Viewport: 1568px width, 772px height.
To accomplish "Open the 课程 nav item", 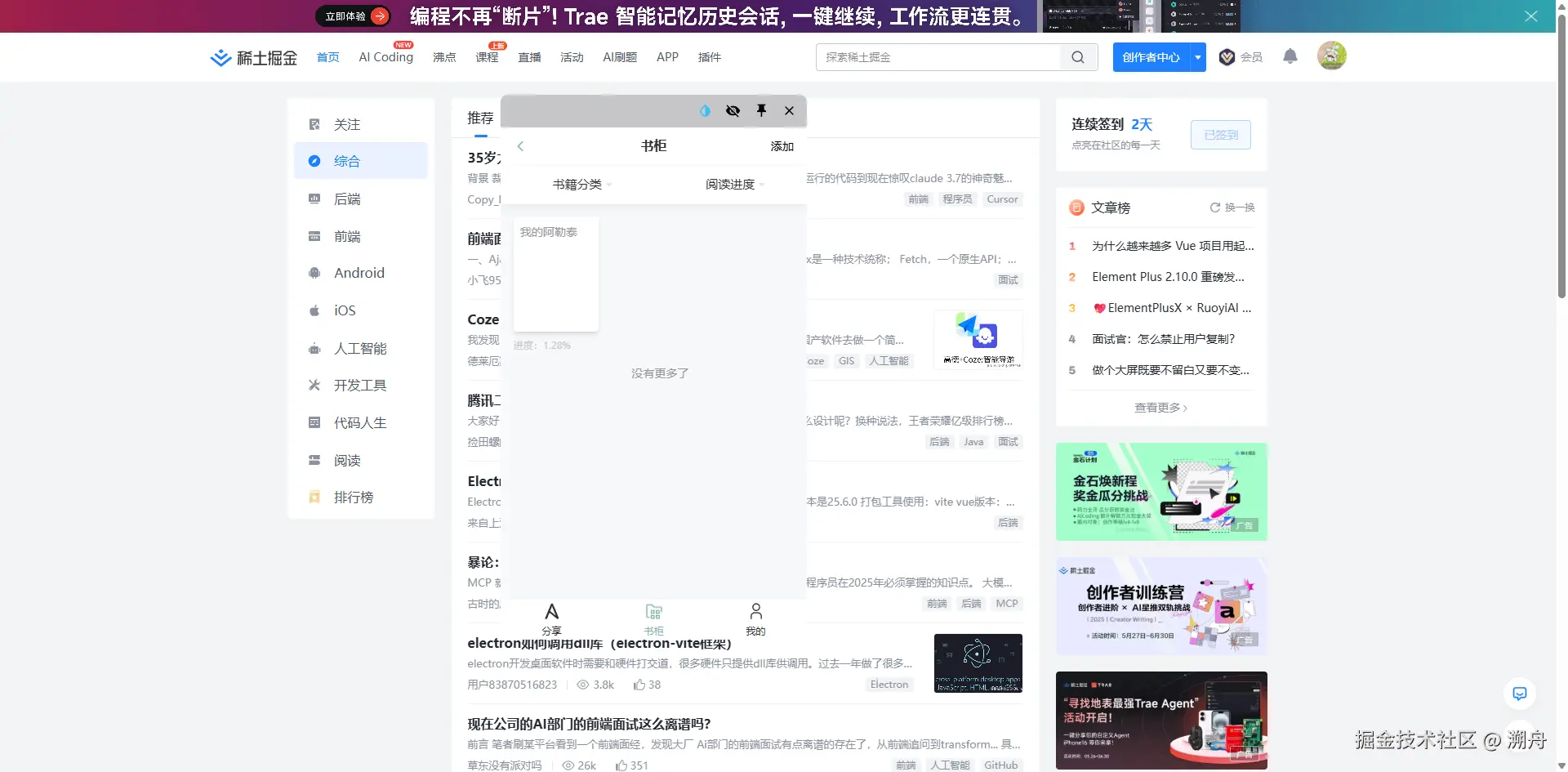I will pyautogui.click(x=487, y=57).
